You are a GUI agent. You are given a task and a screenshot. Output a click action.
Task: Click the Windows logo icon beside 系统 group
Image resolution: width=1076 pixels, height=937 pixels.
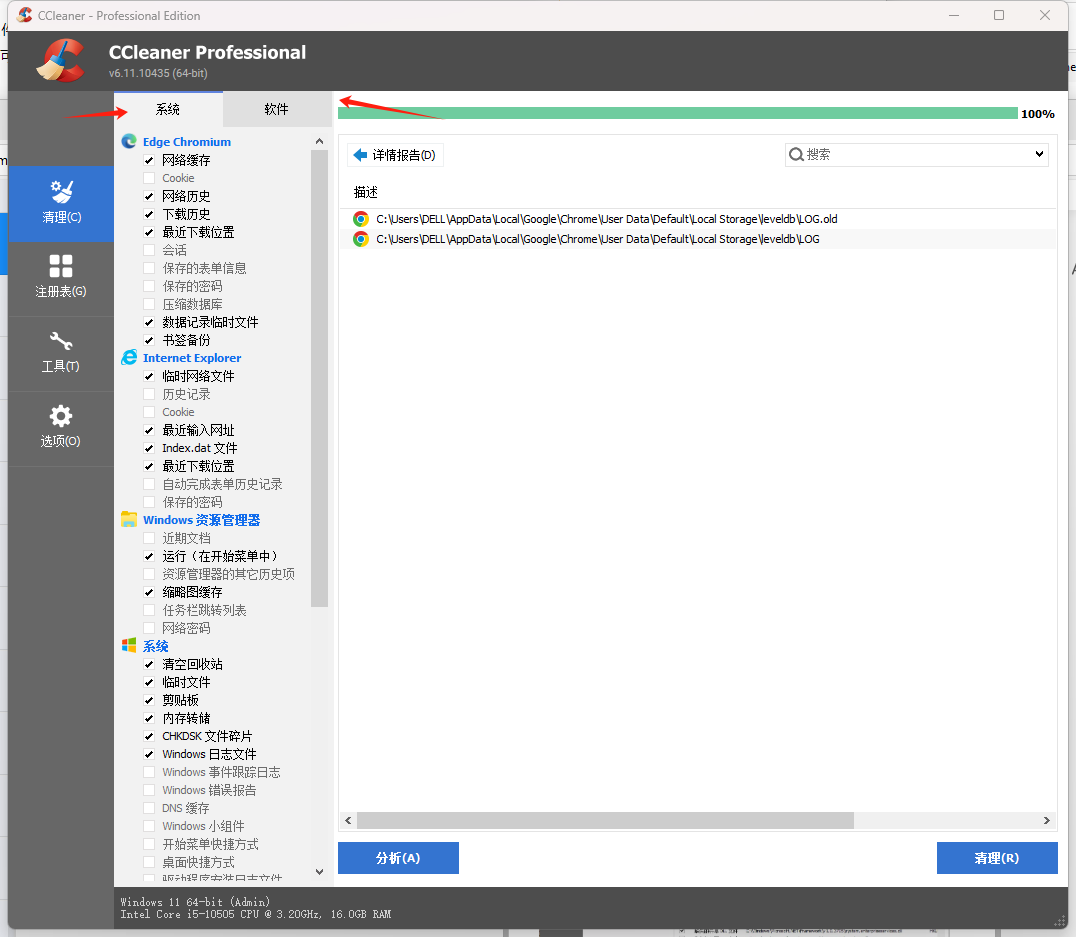click(x=129, y=645)
